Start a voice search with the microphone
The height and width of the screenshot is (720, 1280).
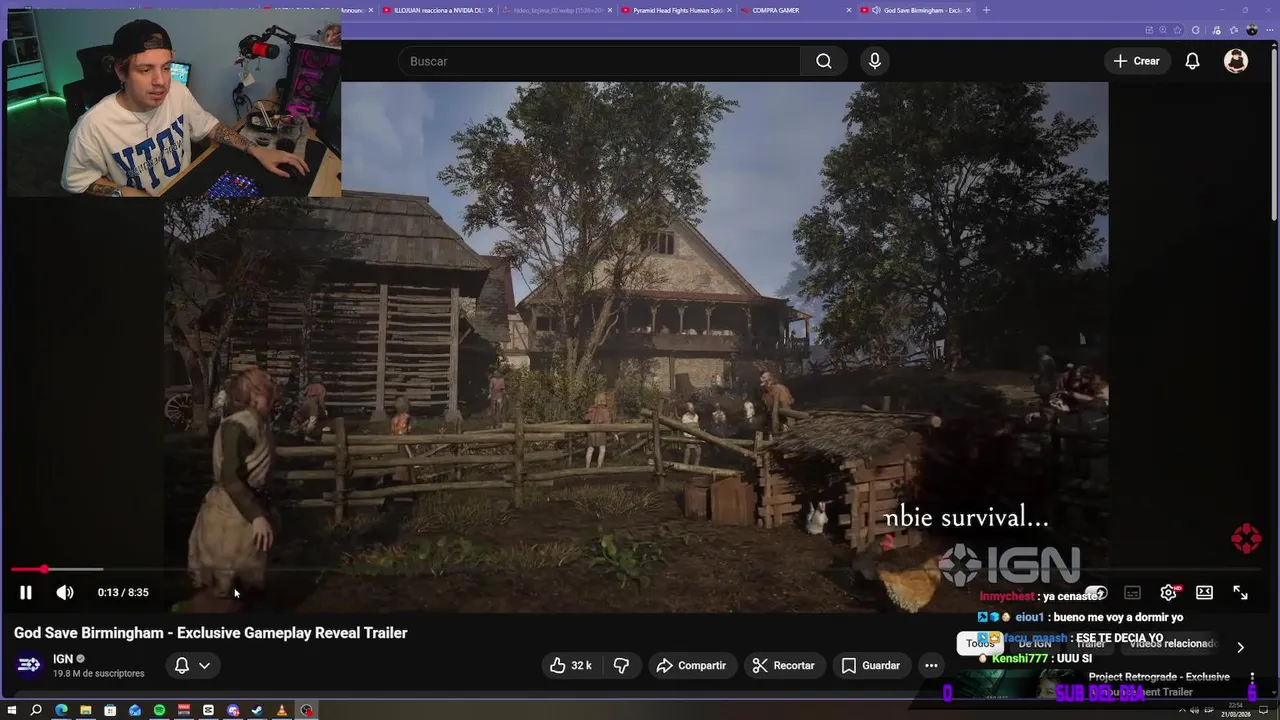click(875, 61)
